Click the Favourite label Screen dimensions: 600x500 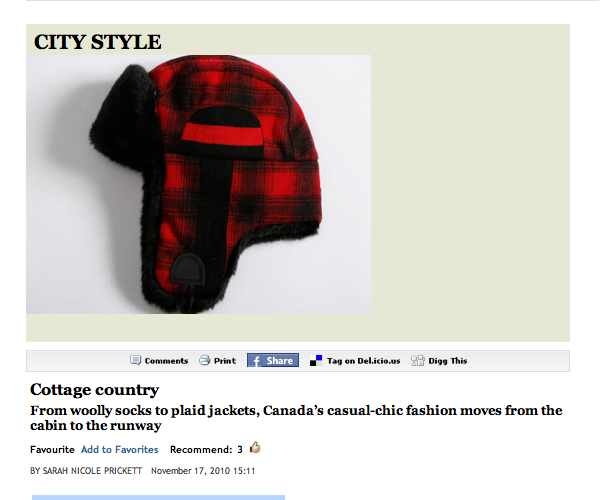52,450
